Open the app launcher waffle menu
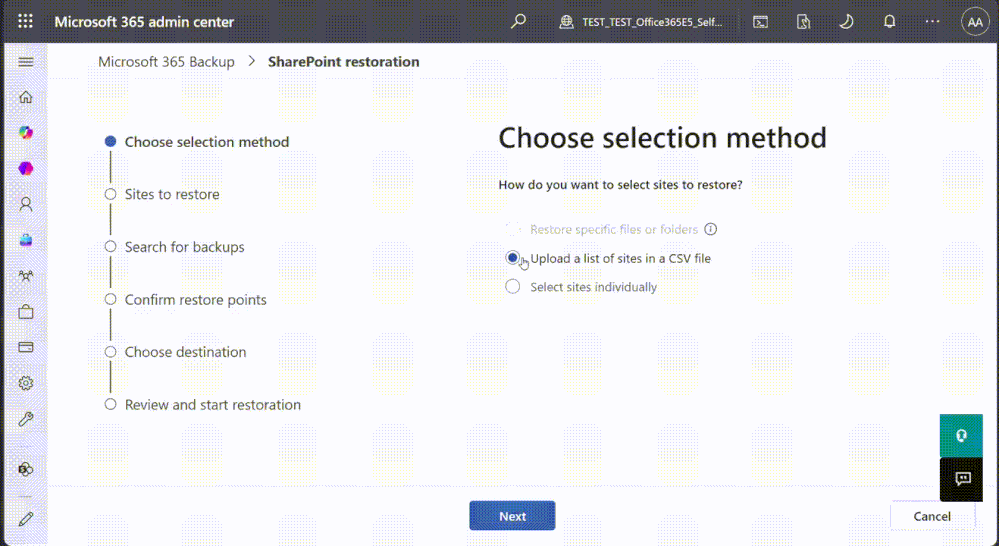This screenshot has width=999, height=546. point(25,21)
